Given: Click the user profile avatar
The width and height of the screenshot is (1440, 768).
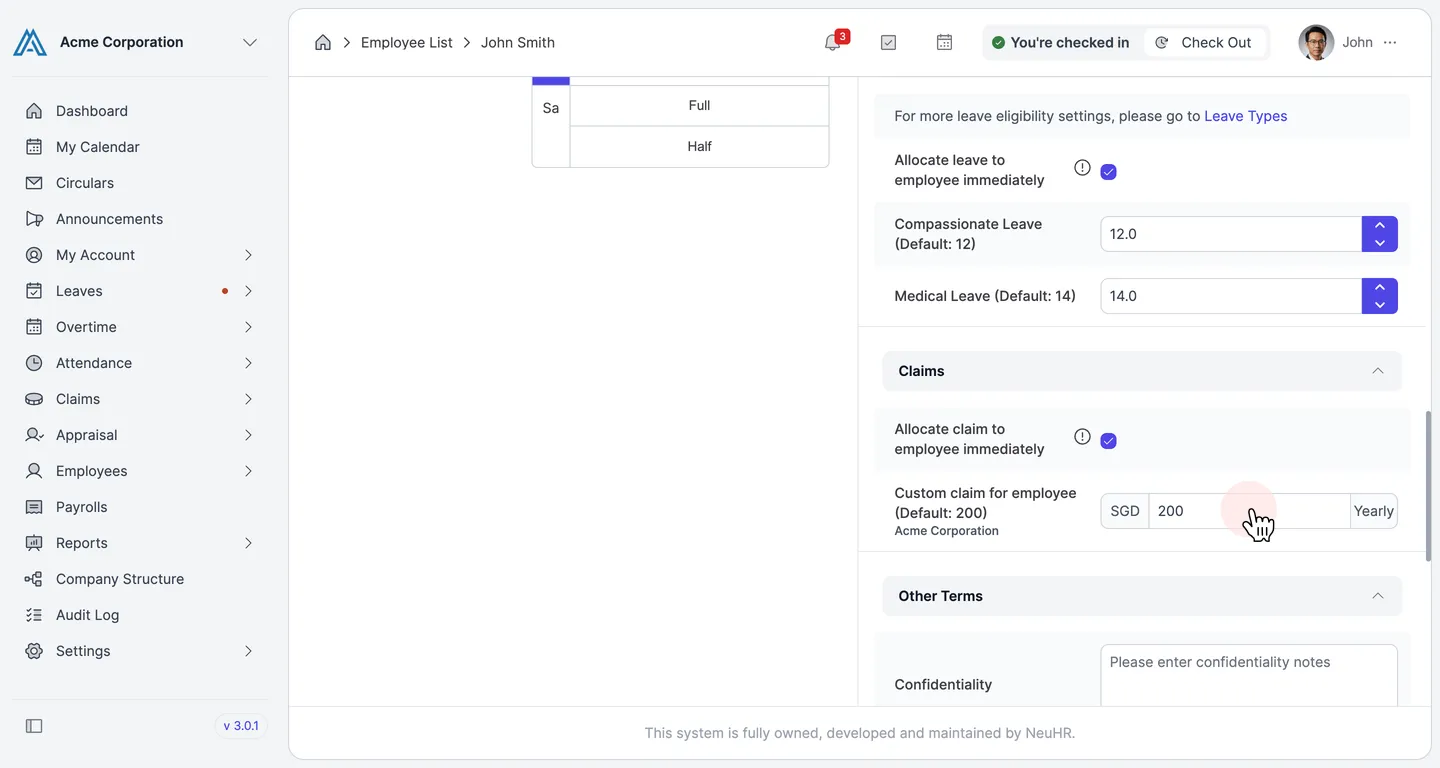Looking at the screenshot, I should [x=1316, y=42].
